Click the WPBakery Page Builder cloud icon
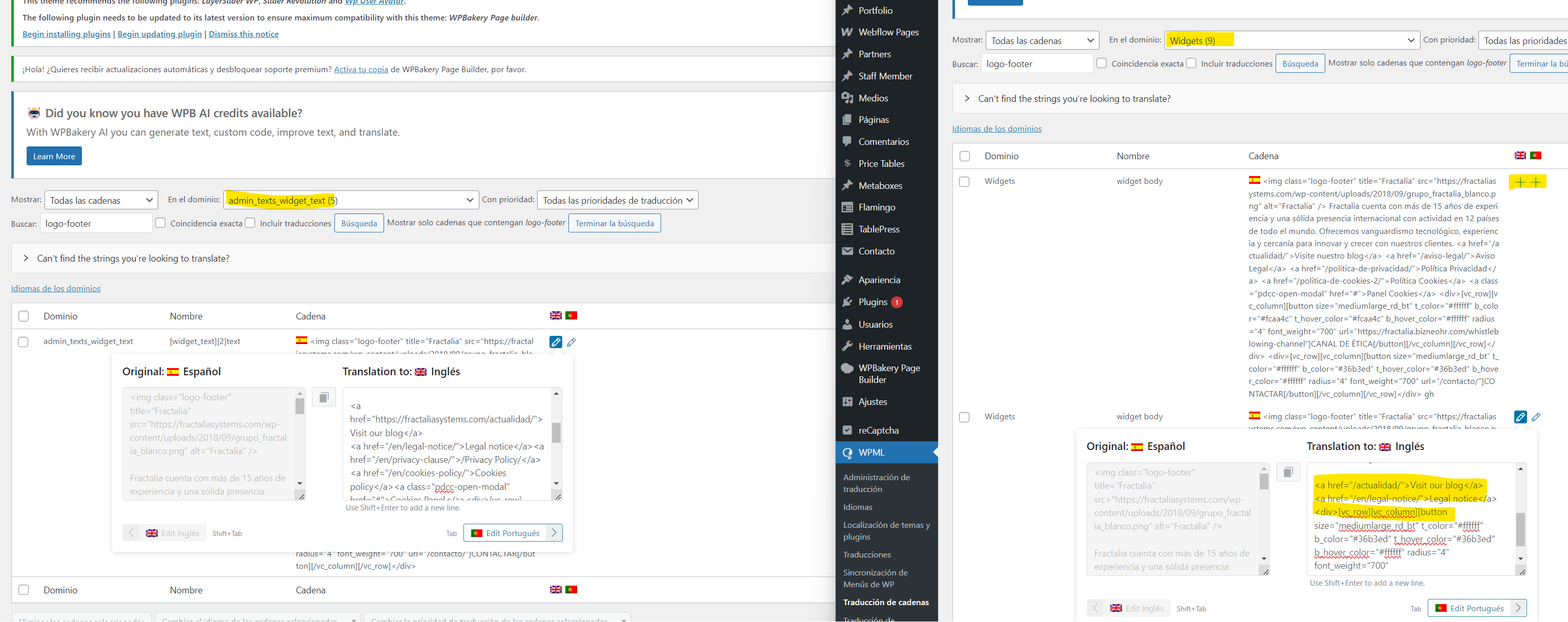This screenshot has width=1568, height=622. (x=846, y=368)
